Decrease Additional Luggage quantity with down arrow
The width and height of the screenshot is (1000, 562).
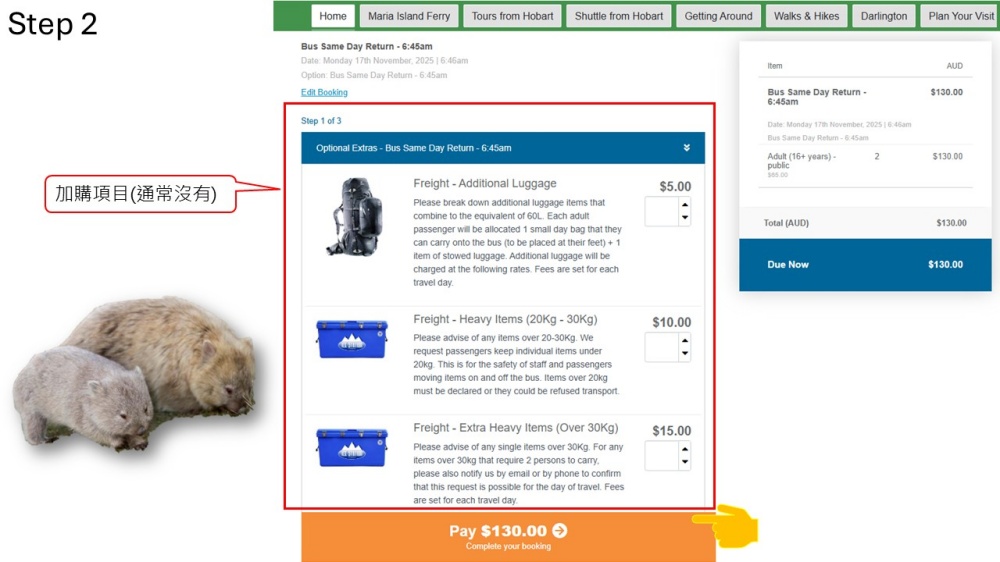(684, 218)
